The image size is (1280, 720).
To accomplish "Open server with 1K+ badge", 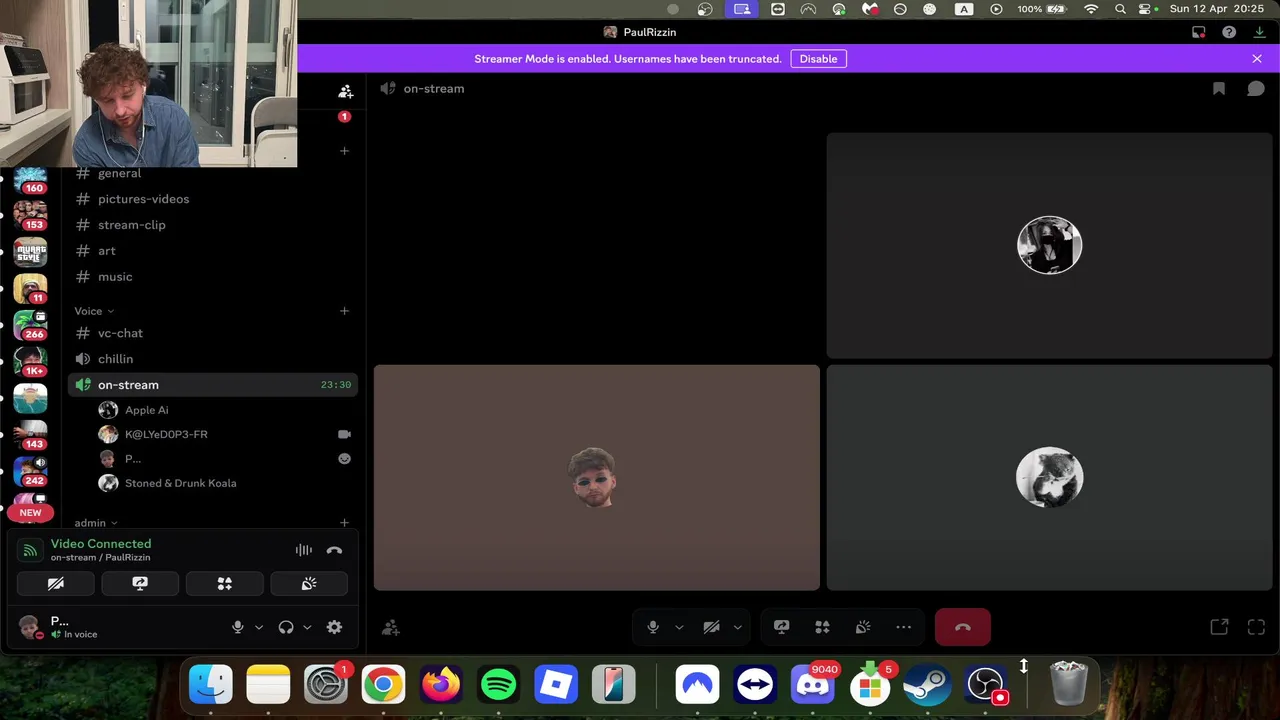I will [30, 360].
